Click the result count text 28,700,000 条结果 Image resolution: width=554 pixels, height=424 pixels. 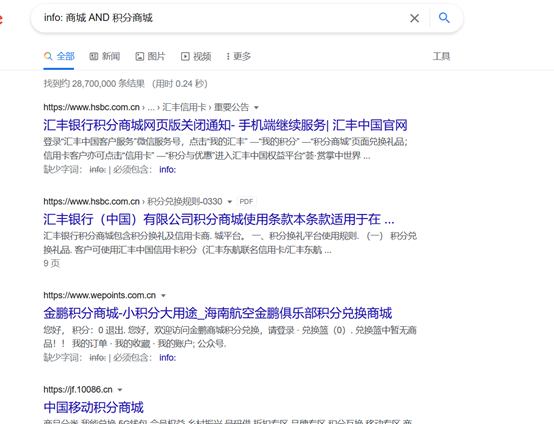pos(108,84)
